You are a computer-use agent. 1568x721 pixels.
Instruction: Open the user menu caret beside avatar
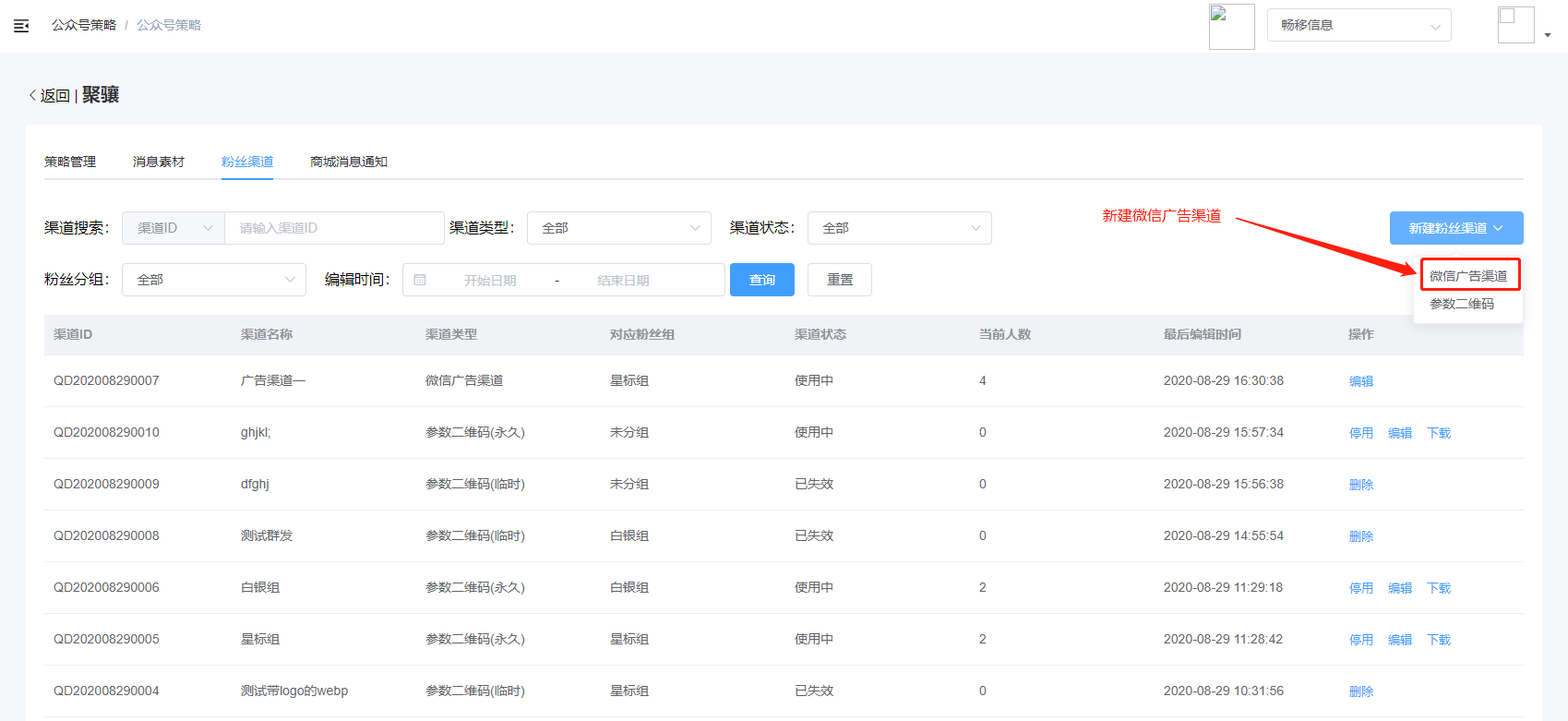pos(1548,35)
